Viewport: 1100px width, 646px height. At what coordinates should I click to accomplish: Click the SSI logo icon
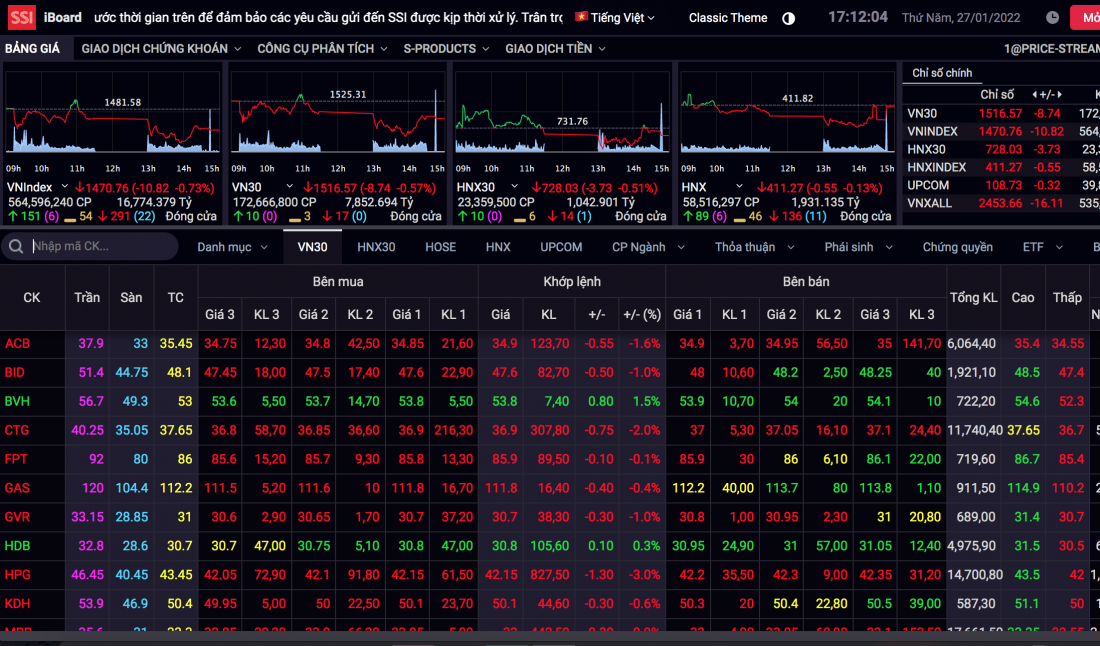click(21, 17)
